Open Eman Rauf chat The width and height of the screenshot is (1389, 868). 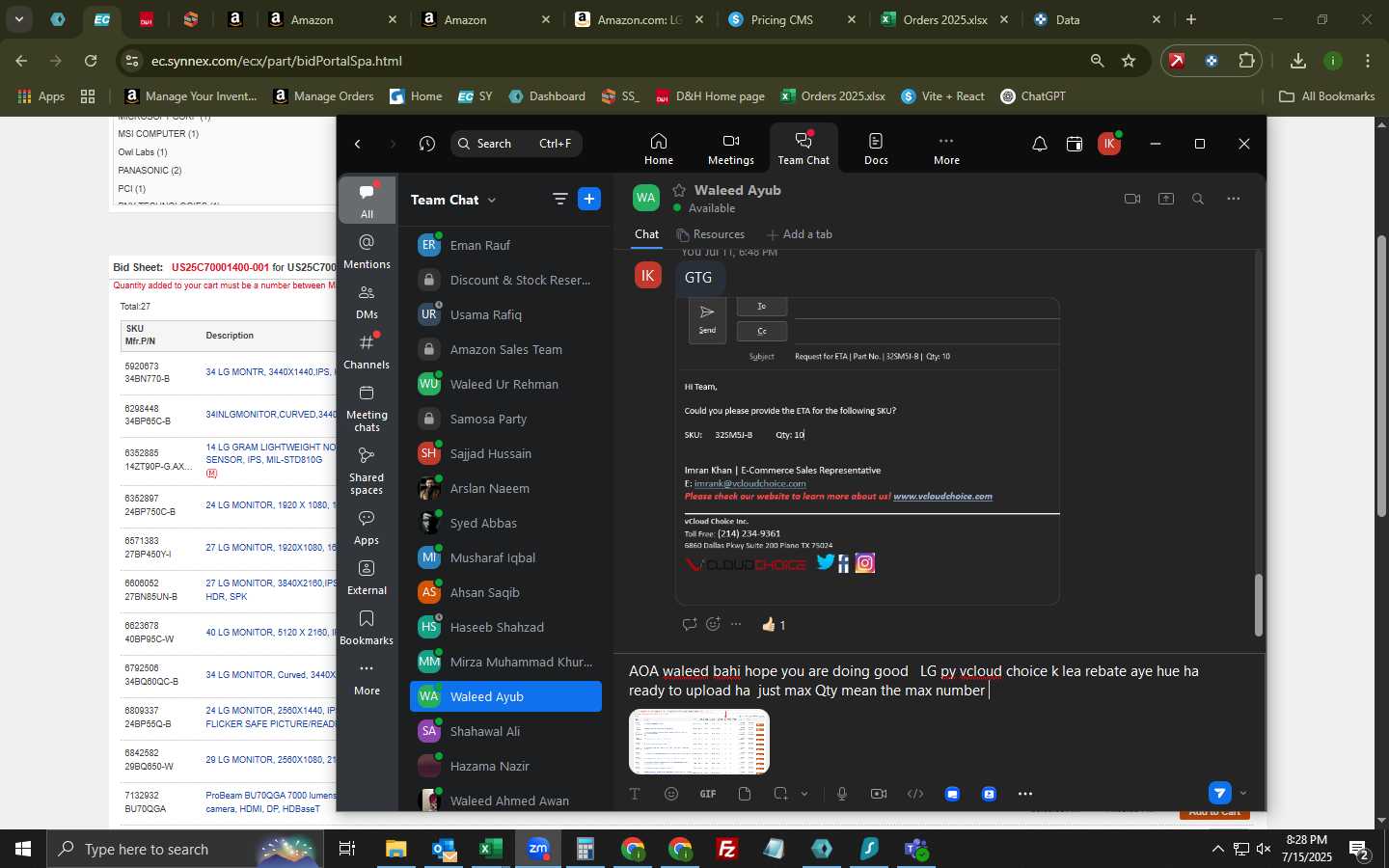click(505, 245)
